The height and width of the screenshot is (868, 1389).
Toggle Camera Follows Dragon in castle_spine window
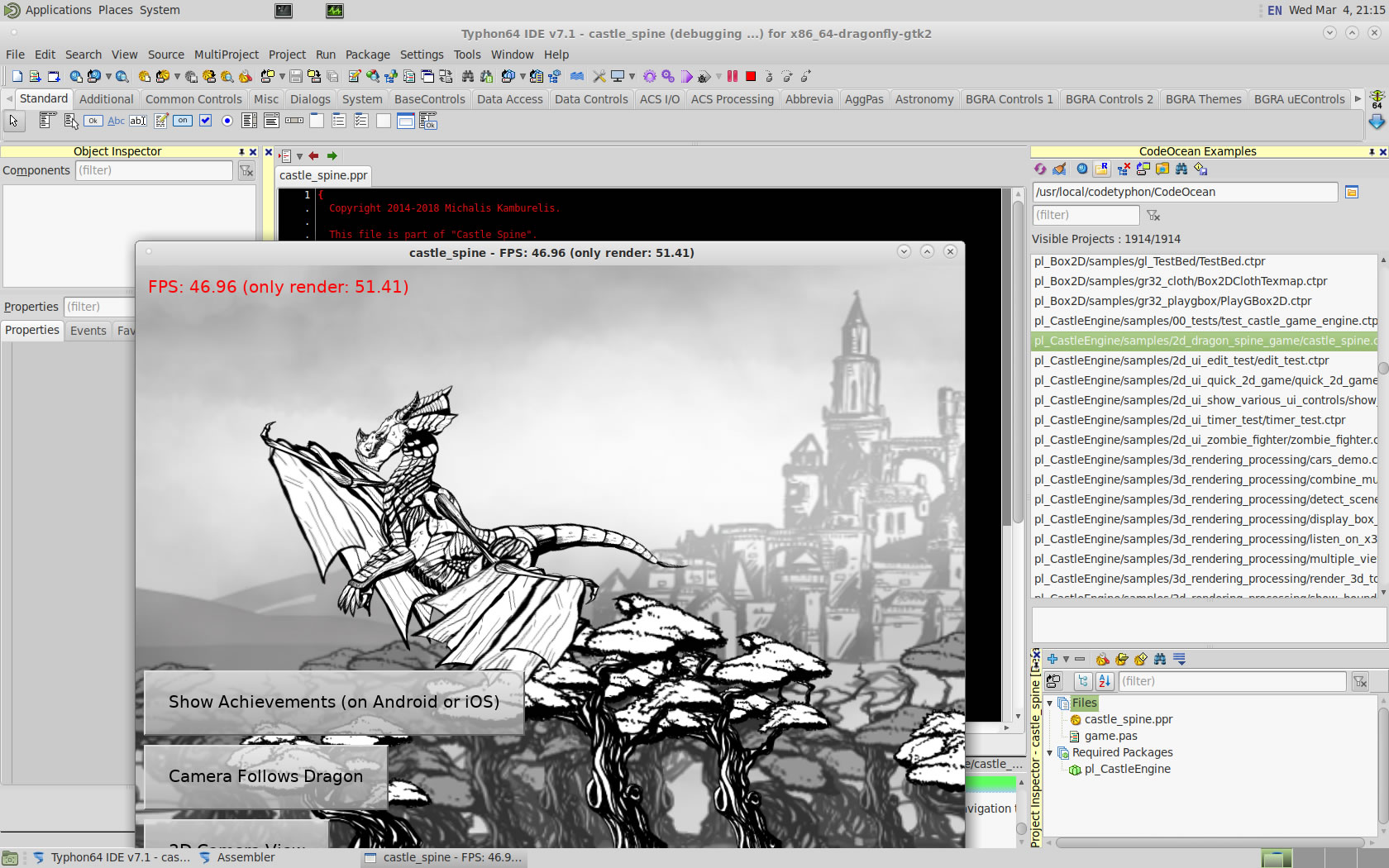pyautogui.click(x=266, y=776)
